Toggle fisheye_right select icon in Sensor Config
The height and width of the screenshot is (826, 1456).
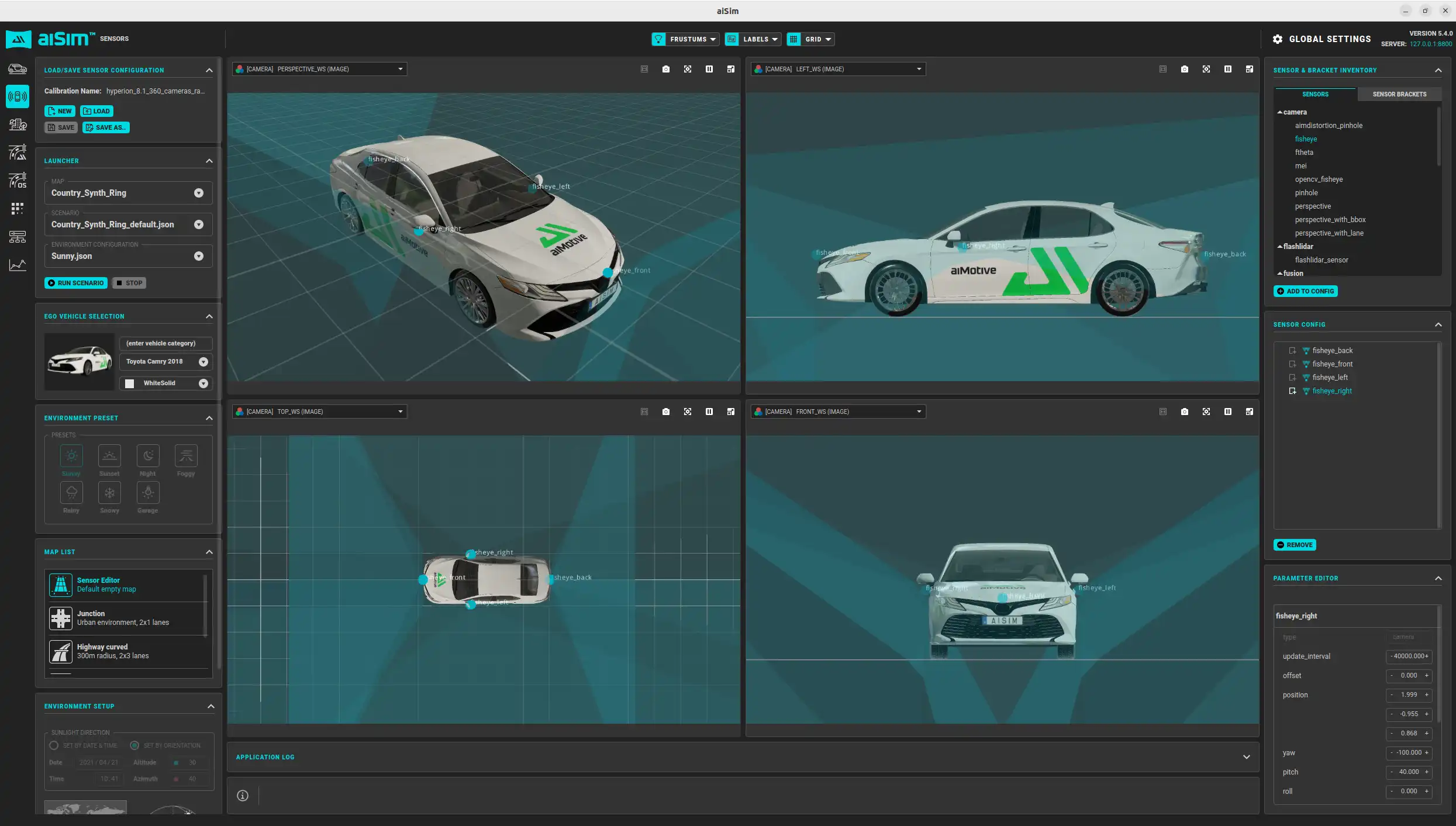[1292, 391]
